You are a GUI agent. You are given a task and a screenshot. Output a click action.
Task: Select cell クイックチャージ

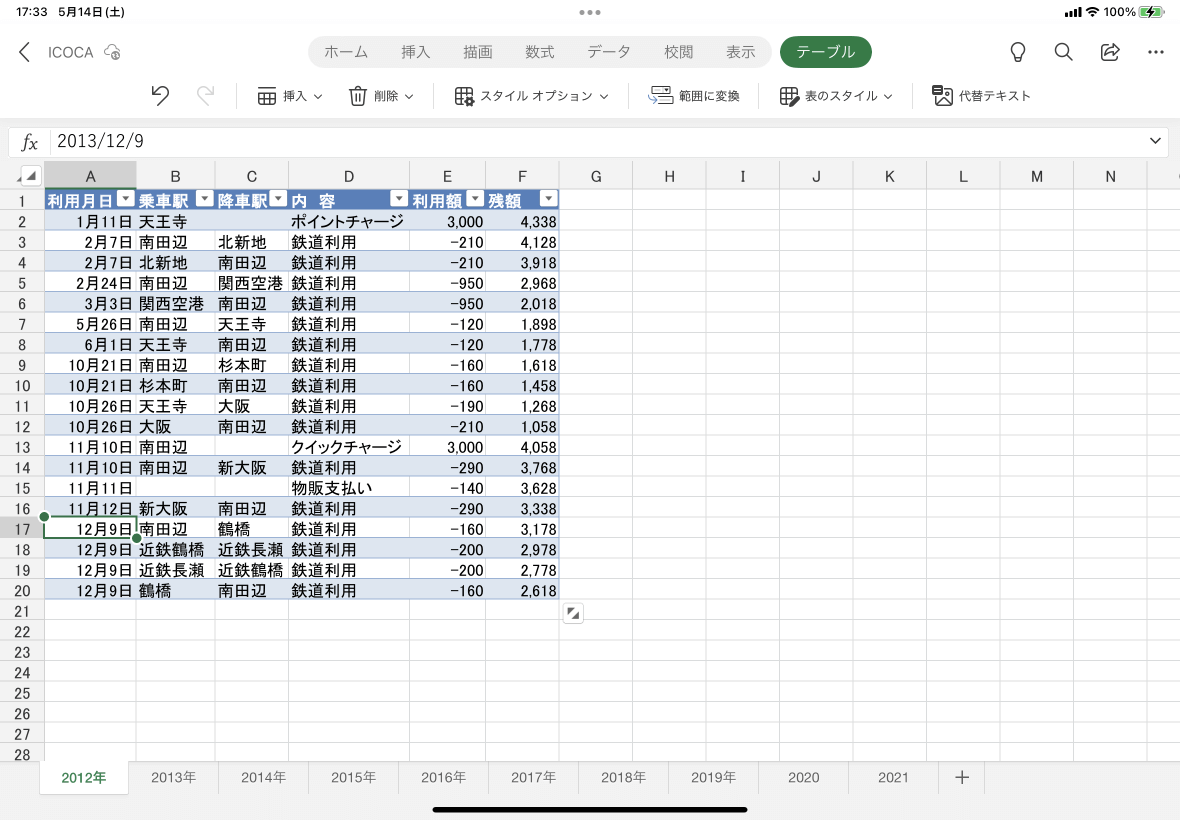pyautogui.click(x=348, y=447)
